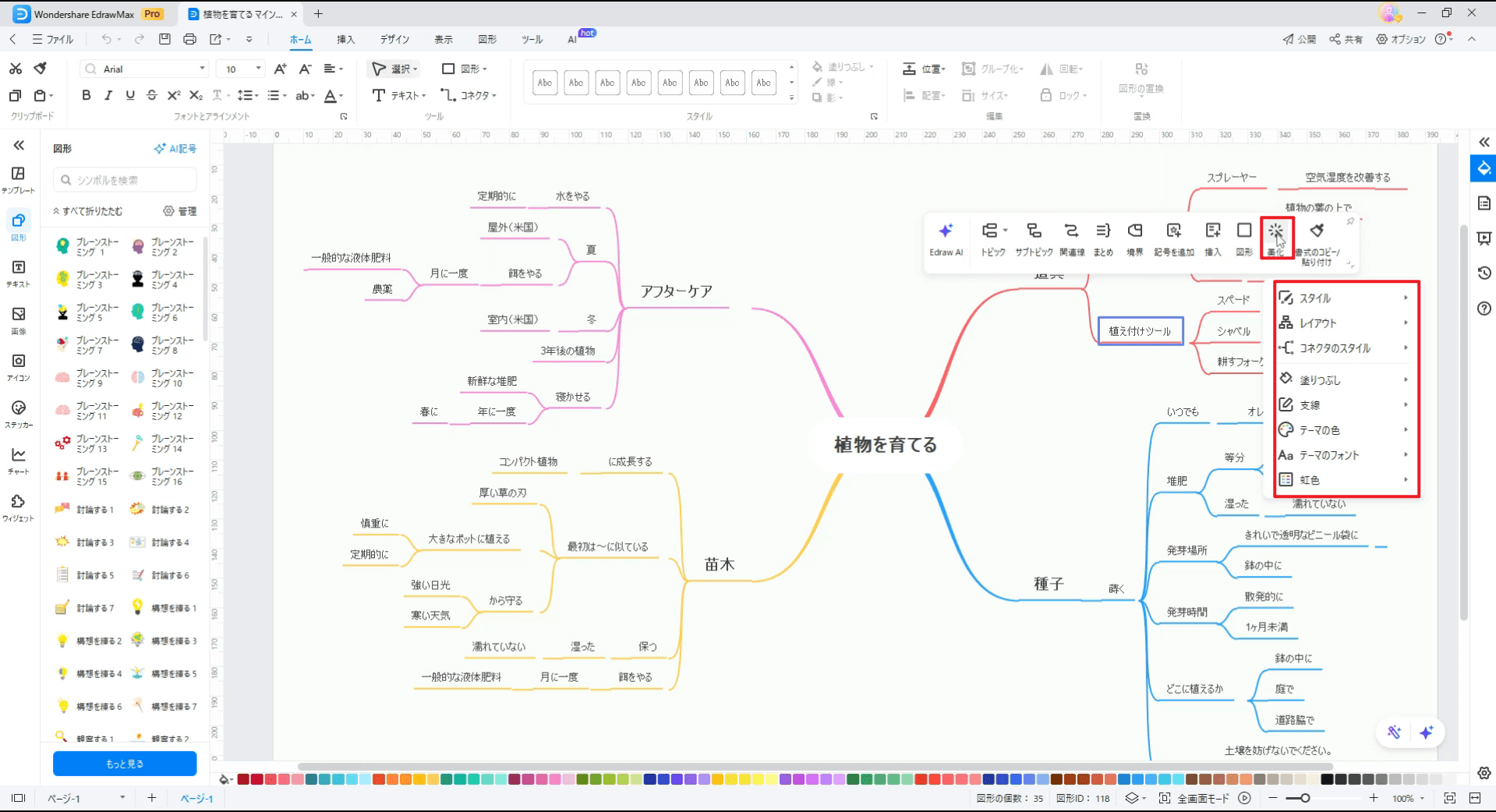1496x812 pixels.
Task: Toggle bold formatting
Action: 86,95
